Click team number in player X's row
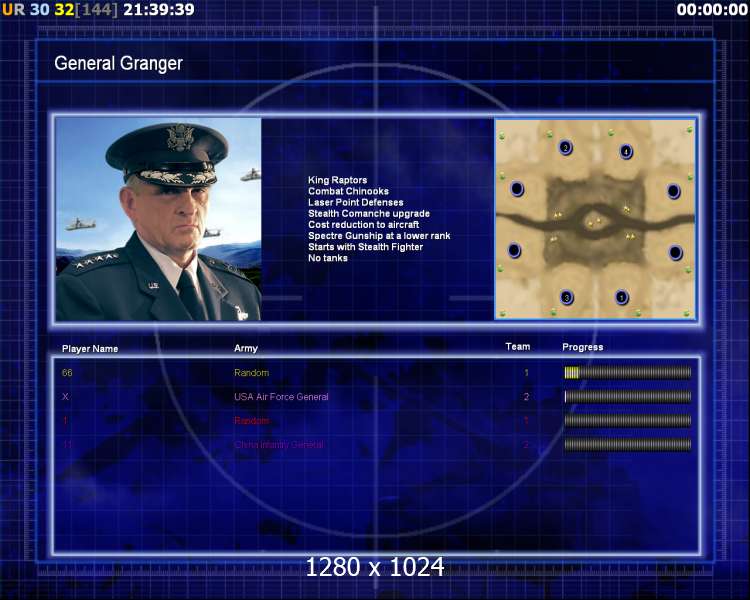This screenshot has width=750, height=600. click(526, 397)
